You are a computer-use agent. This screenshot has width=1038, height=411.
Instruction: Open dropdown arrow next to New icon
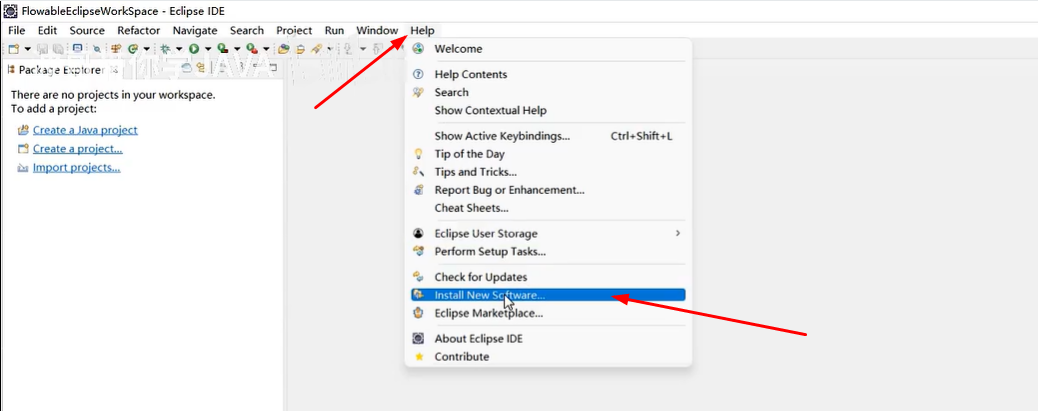tap(27, 48)
